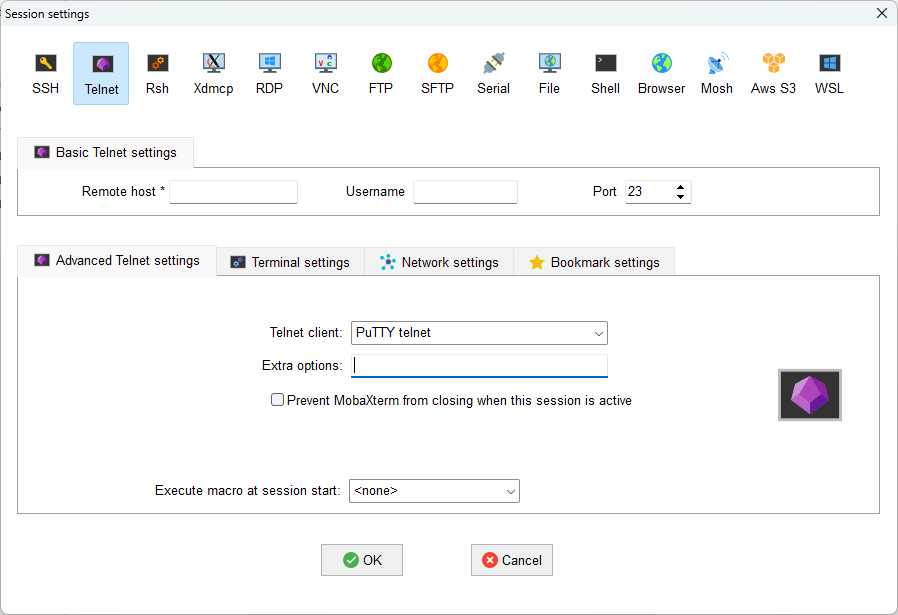Click the Extra options text field
Screen dimensions: 898x615
coord(479,366)
